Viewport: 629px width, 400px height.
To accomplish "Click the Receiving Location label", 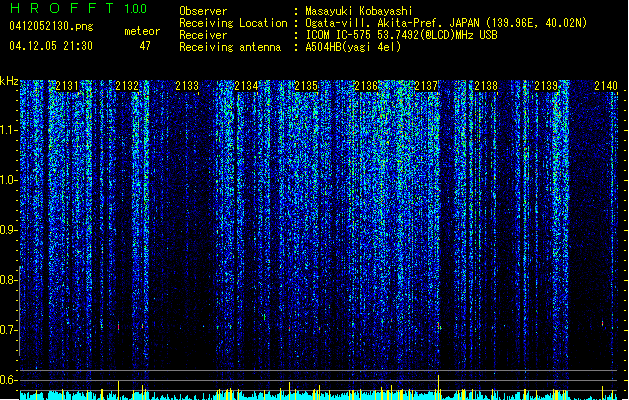I will [233, 23].
